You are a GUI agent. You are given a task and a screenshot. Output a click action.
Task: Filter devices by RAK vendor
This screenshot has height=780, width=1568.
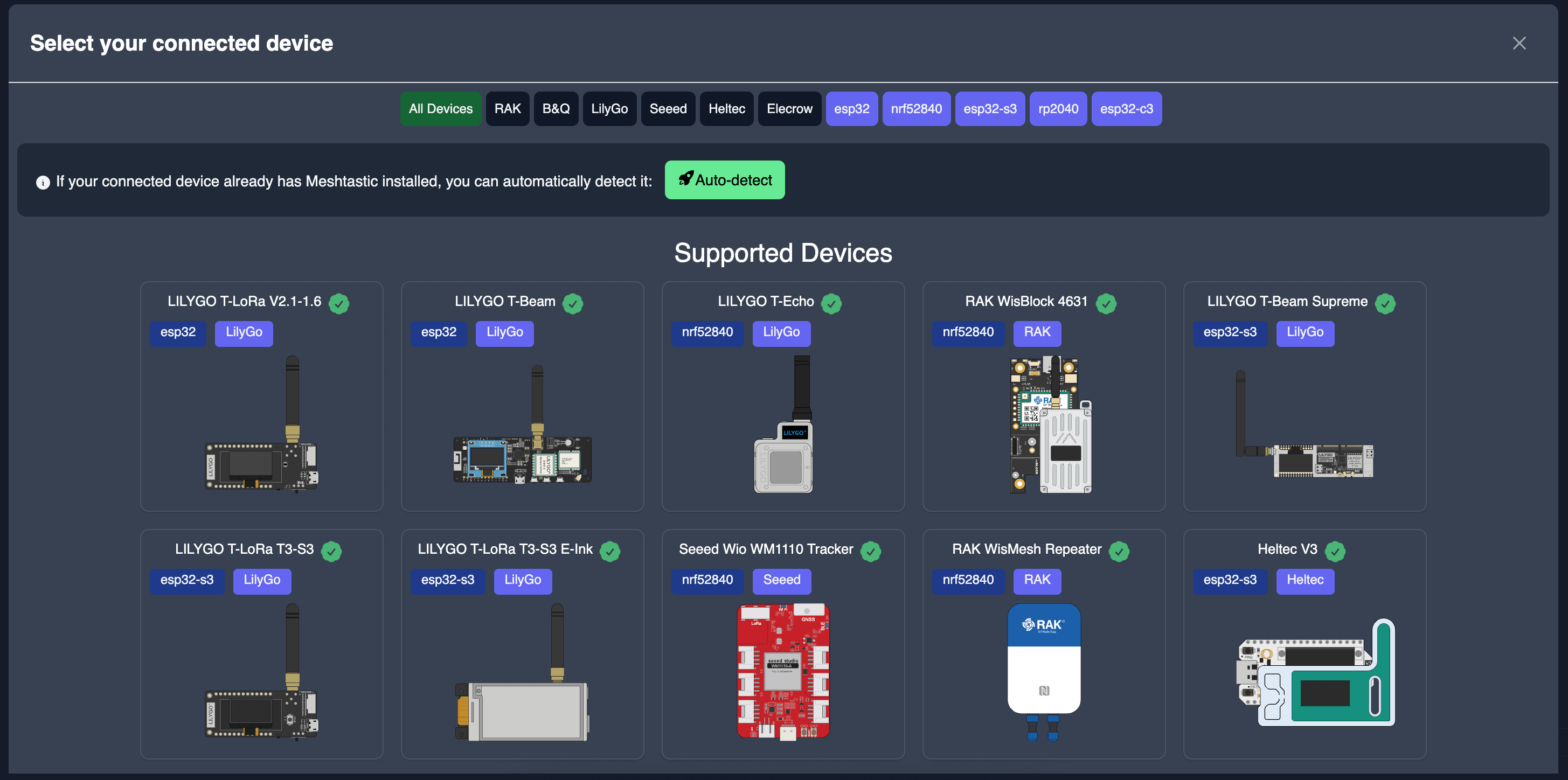(508, 109)
